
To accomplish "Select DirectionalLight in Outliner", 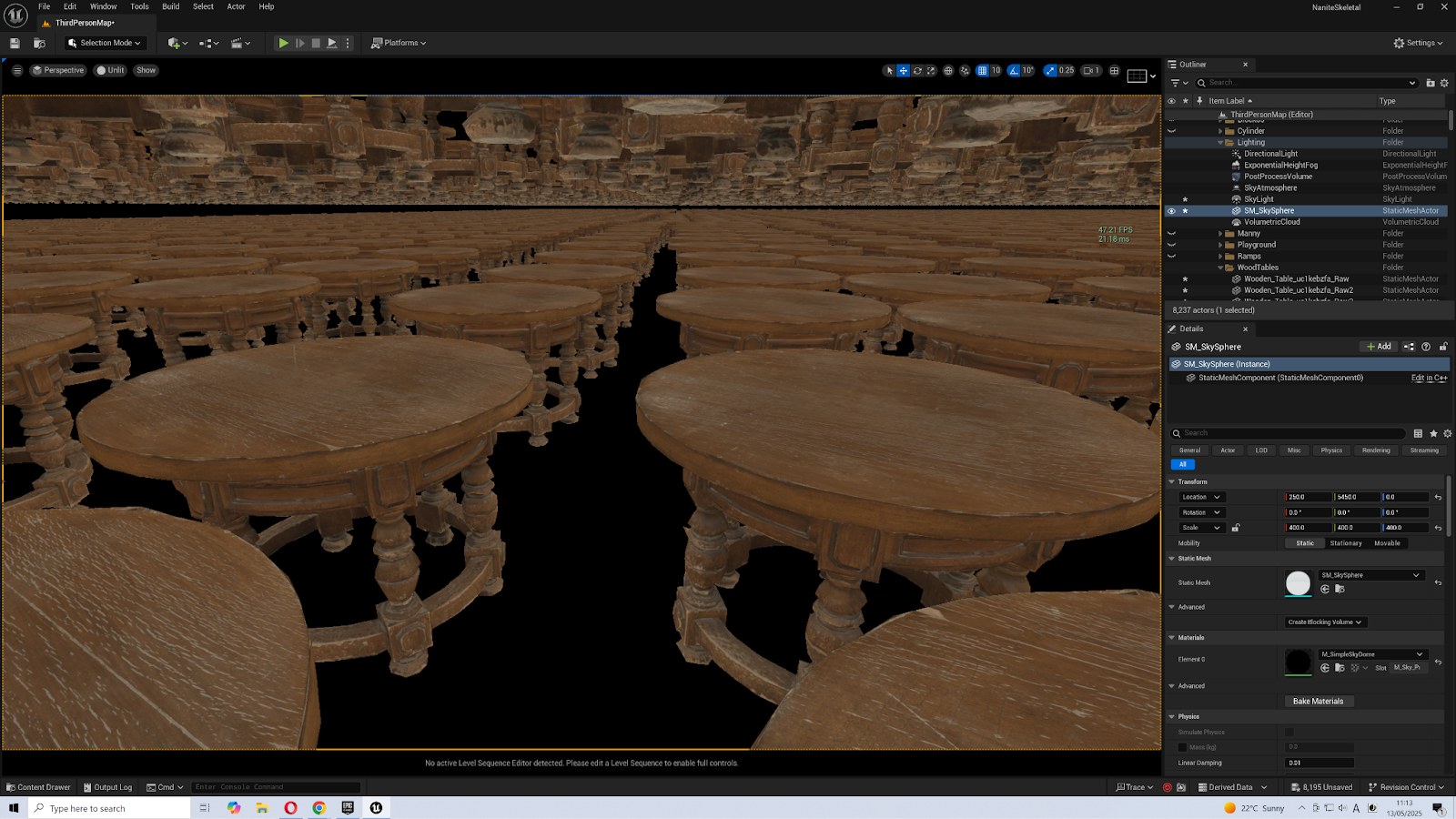I will click(1270, 154).
